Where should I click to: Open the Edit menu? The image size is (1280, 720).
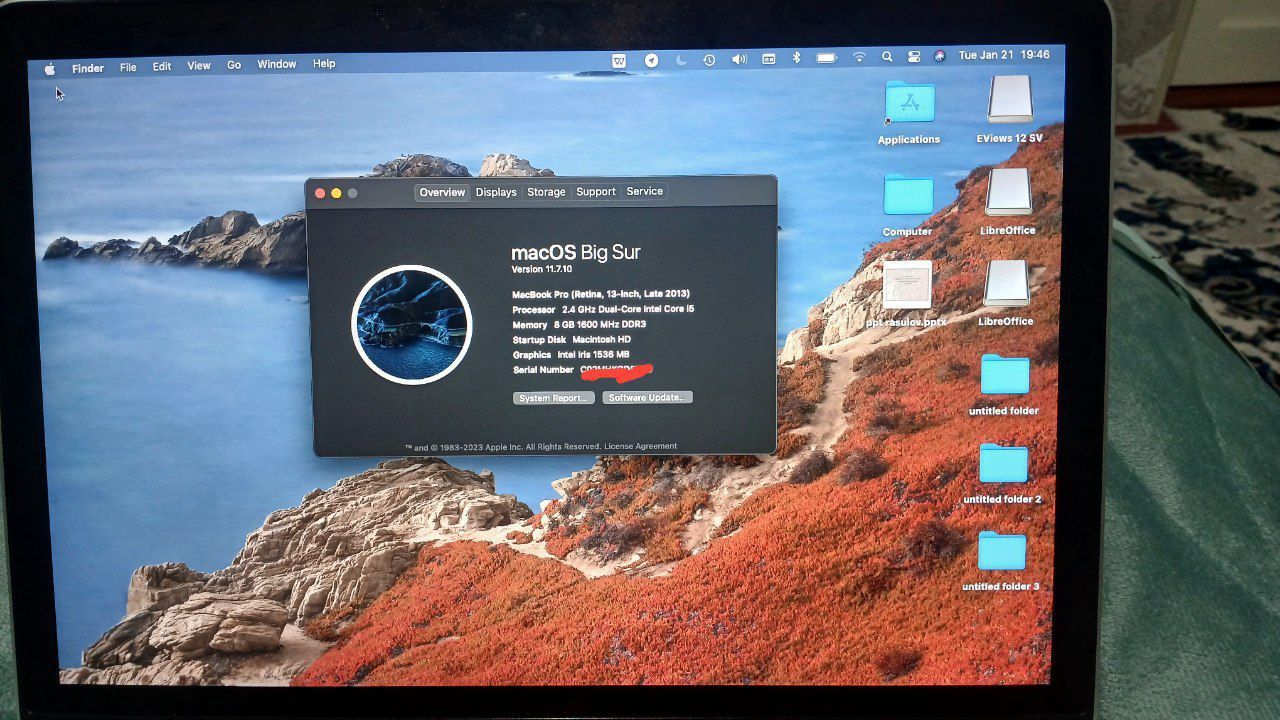pyautogui.click(x=162, y=66)
